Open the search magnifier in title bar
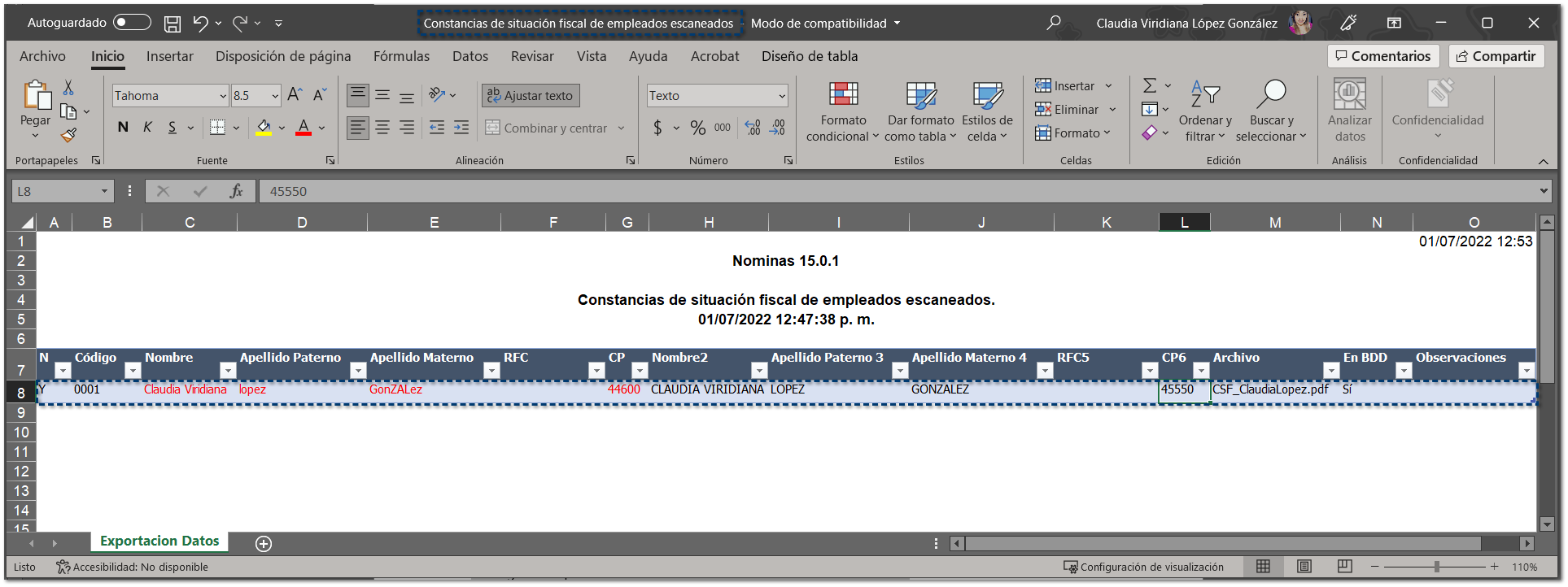 [x=1054, y=23]
